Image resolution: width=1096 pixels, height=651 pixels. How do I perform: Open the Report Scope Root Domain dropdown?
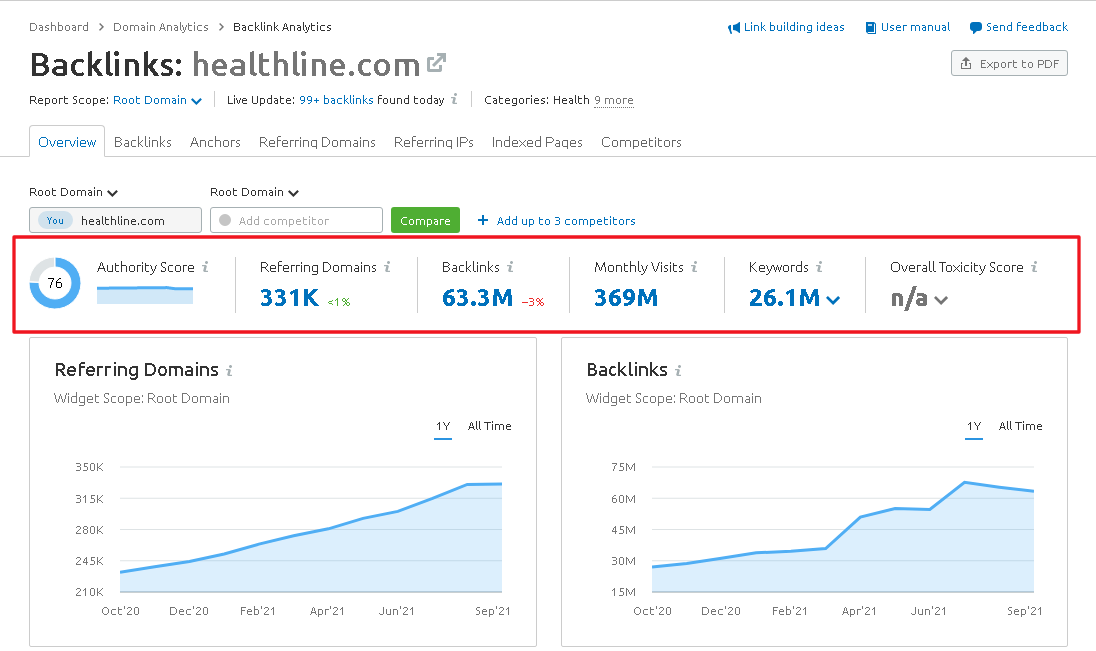tap(157, 100)
